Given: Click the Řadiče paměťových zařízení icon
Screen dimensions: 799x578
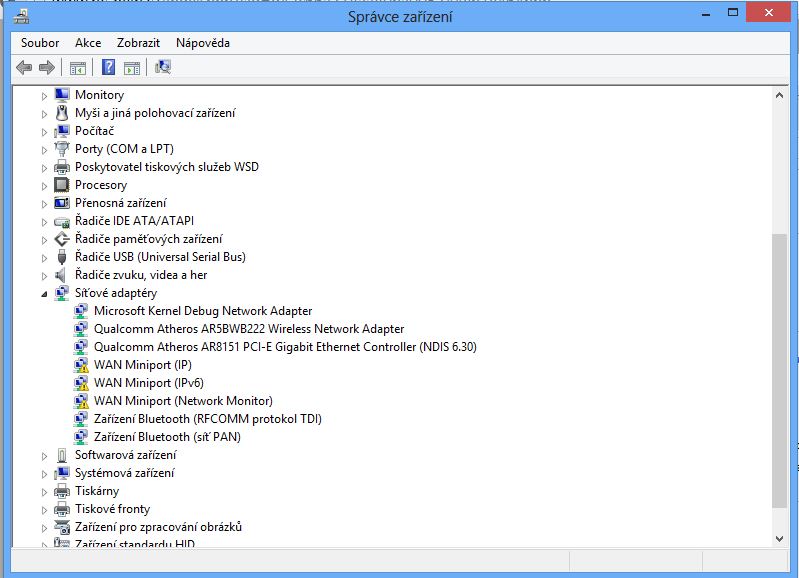Looking at the screenshot, I should 62,239.
